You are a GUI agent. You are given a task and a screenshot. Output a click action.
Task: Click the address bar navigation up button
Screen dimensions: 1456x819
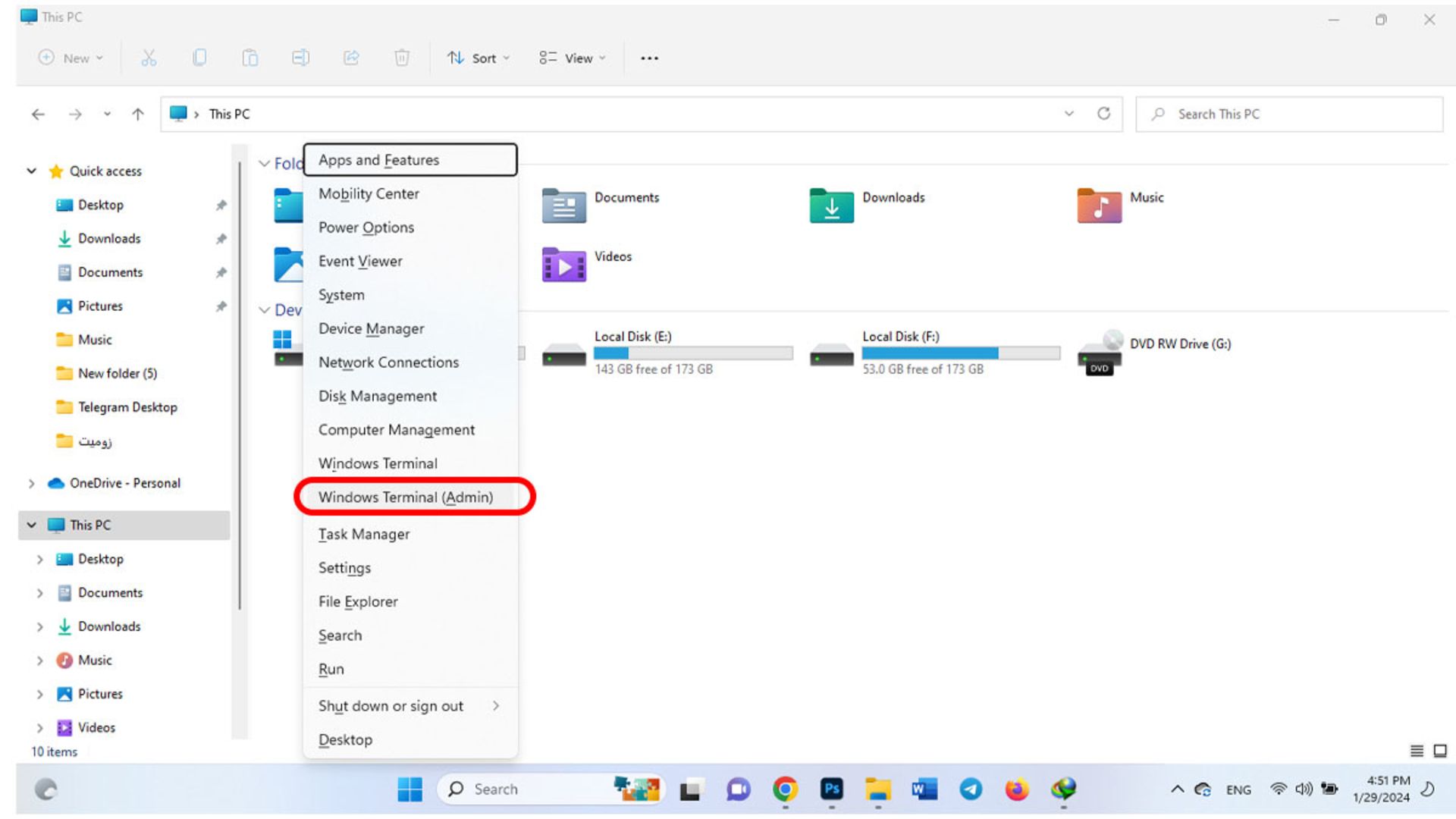137,113
